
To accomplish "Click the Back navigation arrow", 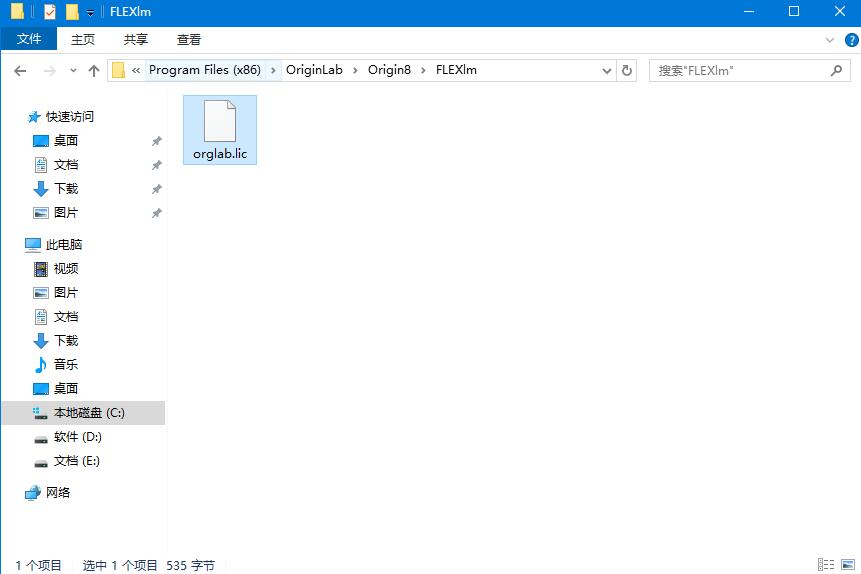I will click(20, 71).
